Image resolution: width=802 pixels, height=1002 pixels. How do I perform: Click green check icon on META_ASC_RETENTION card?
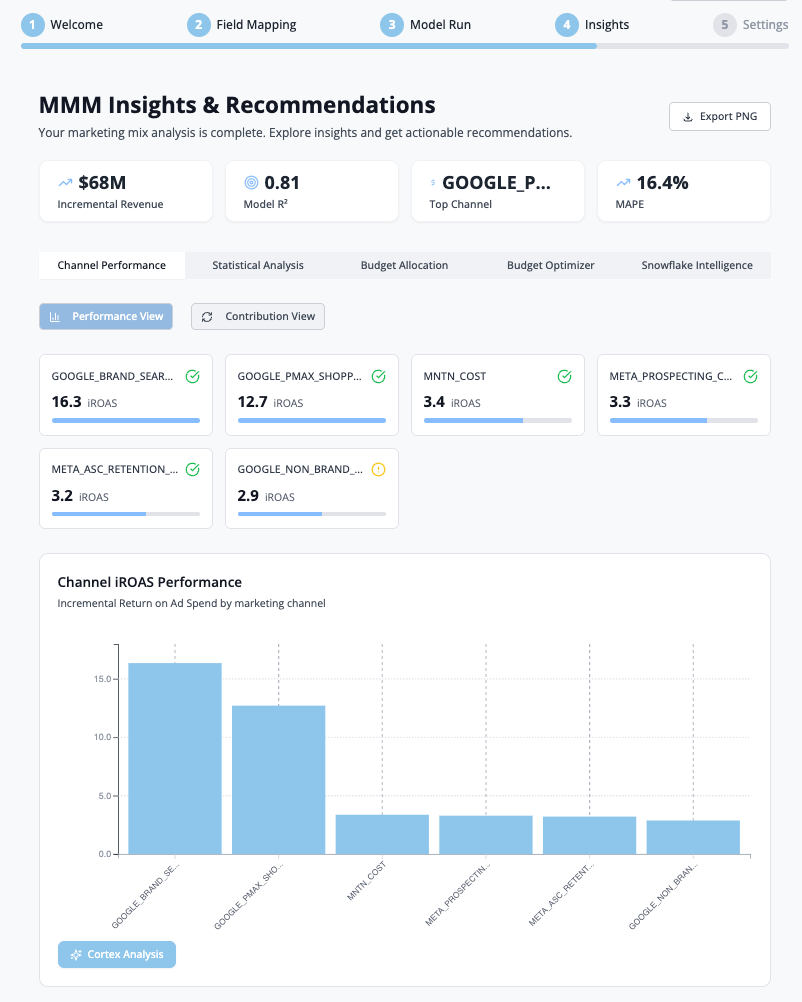(192, 469)
